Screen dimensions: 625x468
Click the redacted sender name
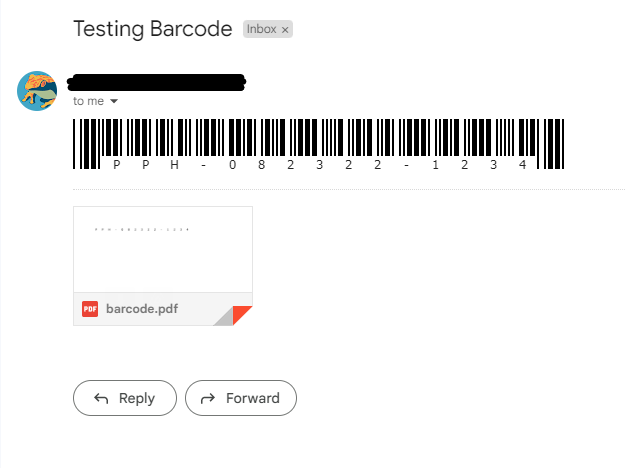pyautogui.click(x=156, y=81)
